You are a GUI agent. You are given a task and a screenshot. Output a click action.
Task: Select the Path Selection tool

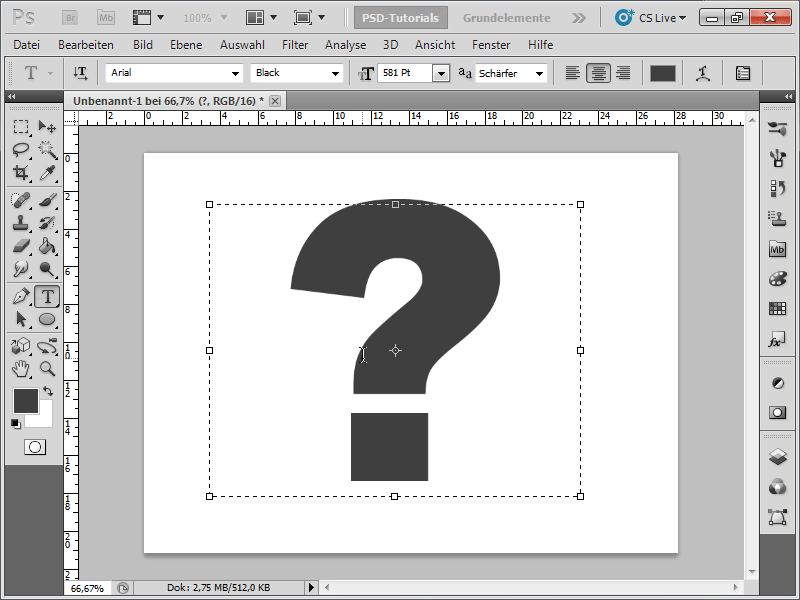pyautogui.click(x=21, y=319)
